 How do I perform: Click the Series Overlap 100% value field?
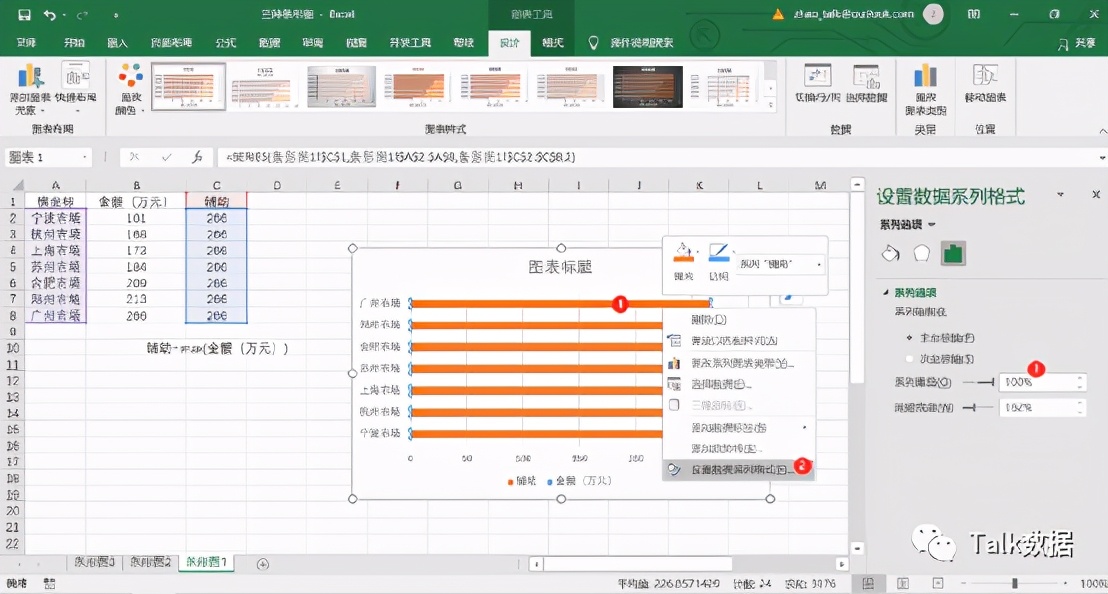(x=1037, y=382)
